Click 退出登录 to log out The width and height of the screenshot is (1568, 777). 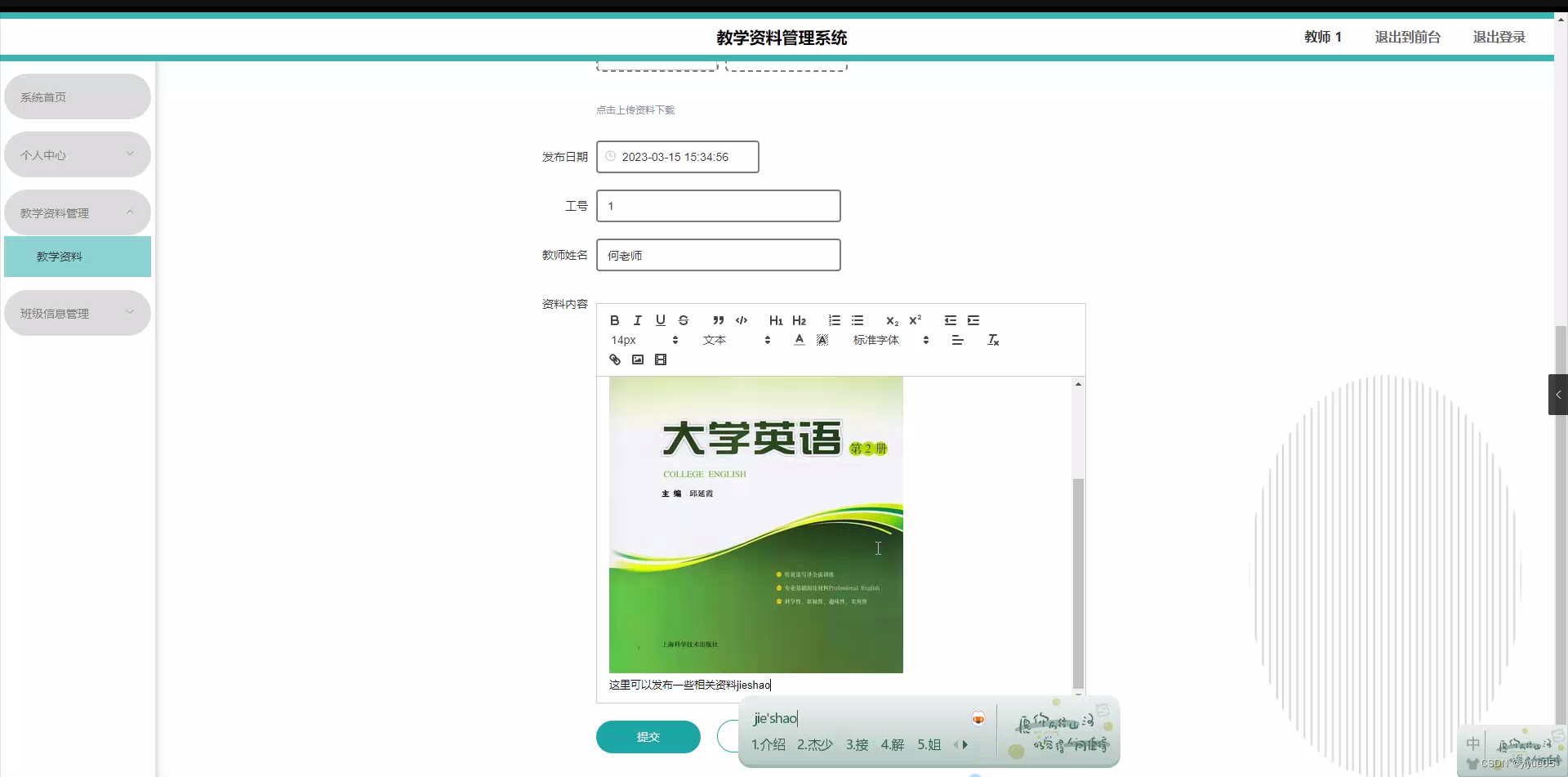1499,37
